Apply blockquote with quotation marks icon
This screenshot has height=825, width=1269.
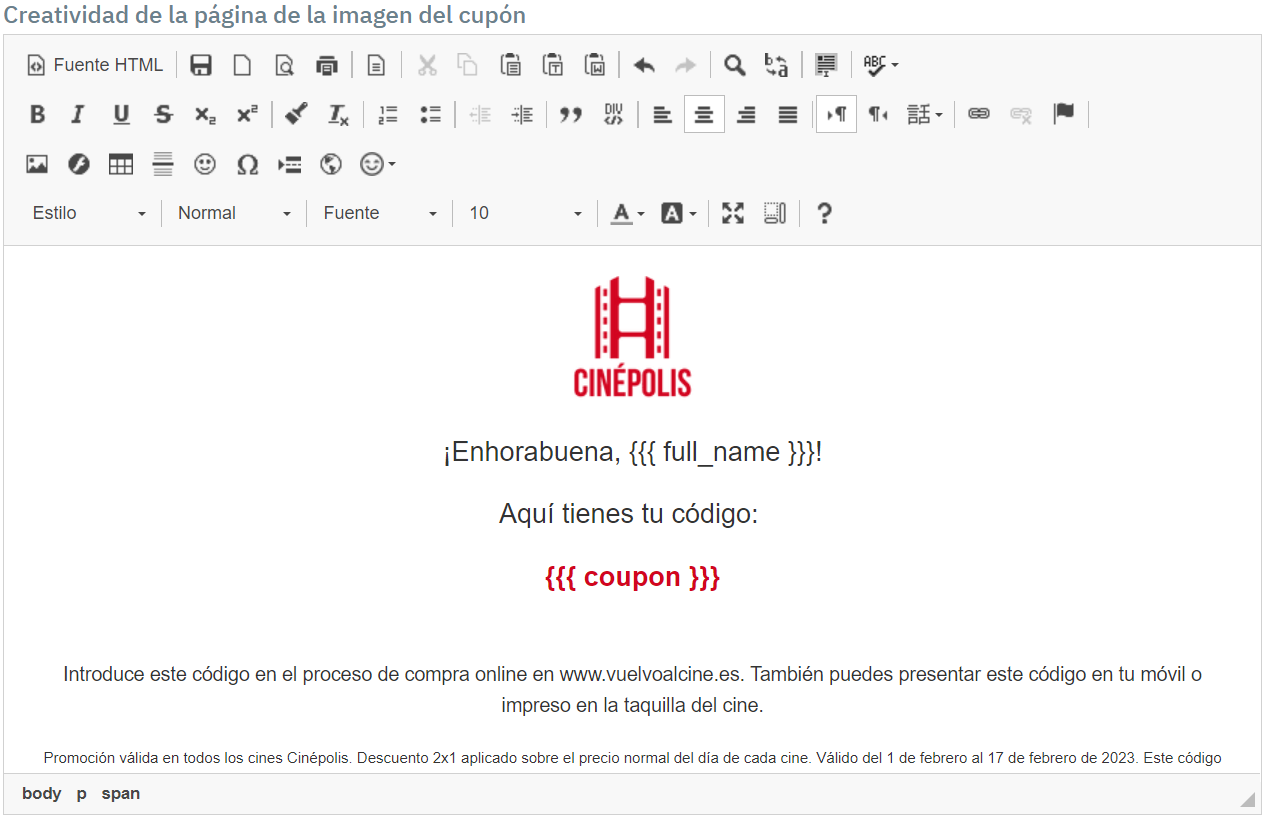pyautogui.click(x=571, y=114)
